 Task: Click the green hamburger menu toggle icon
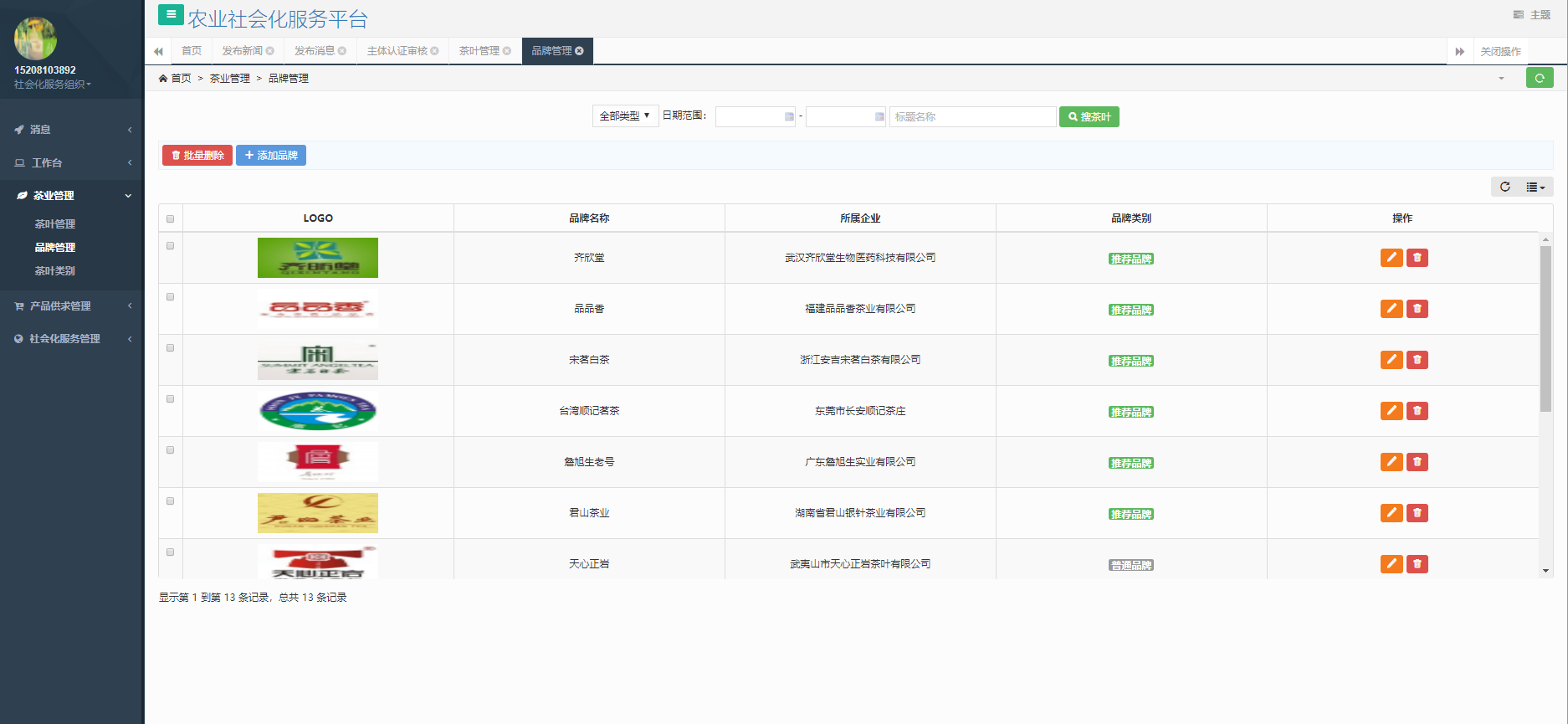(x=171, y=14)
